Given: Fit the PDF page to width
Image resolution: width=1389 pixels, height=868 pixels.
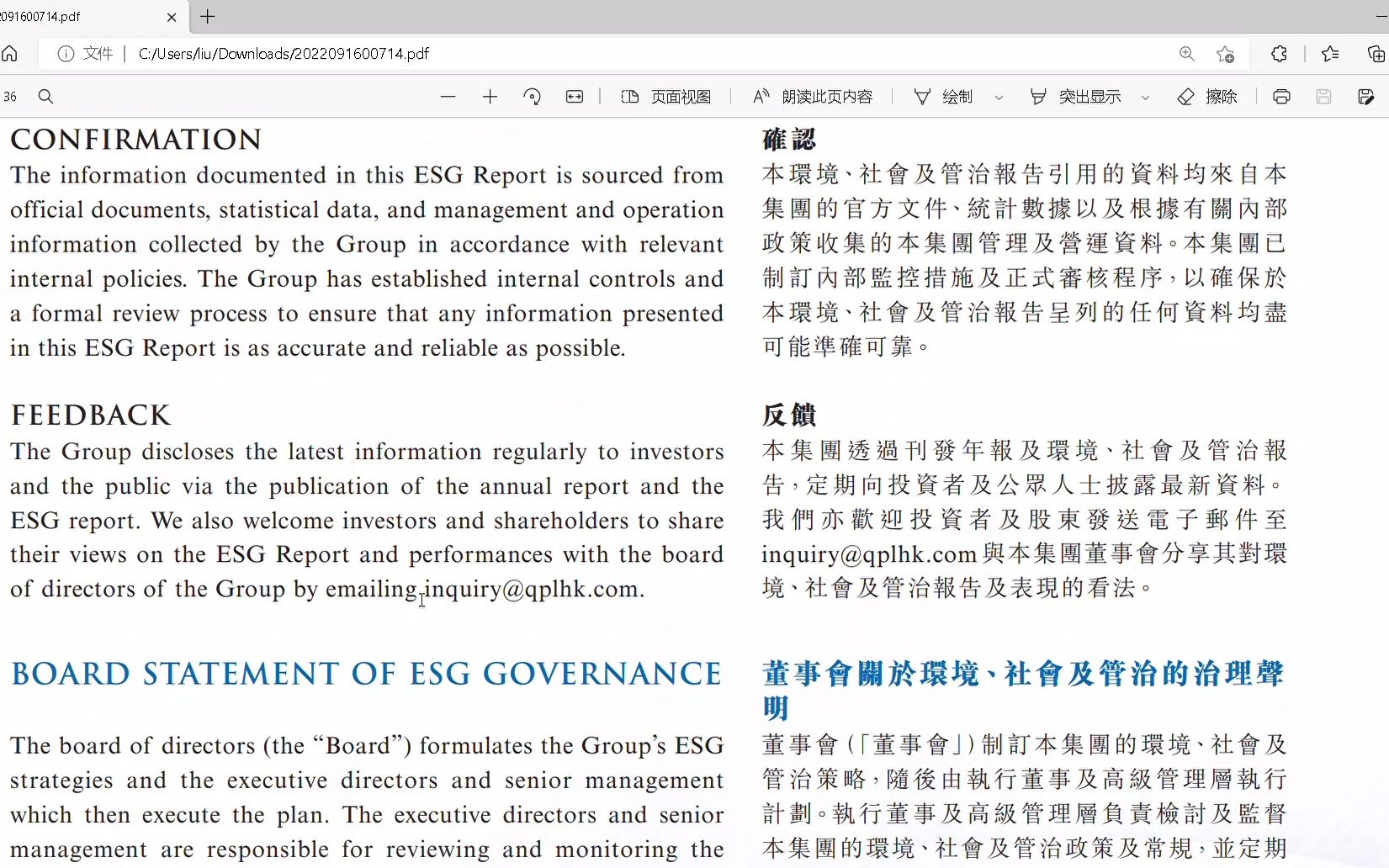Looking at the screenshot, I should coord(575,97).
